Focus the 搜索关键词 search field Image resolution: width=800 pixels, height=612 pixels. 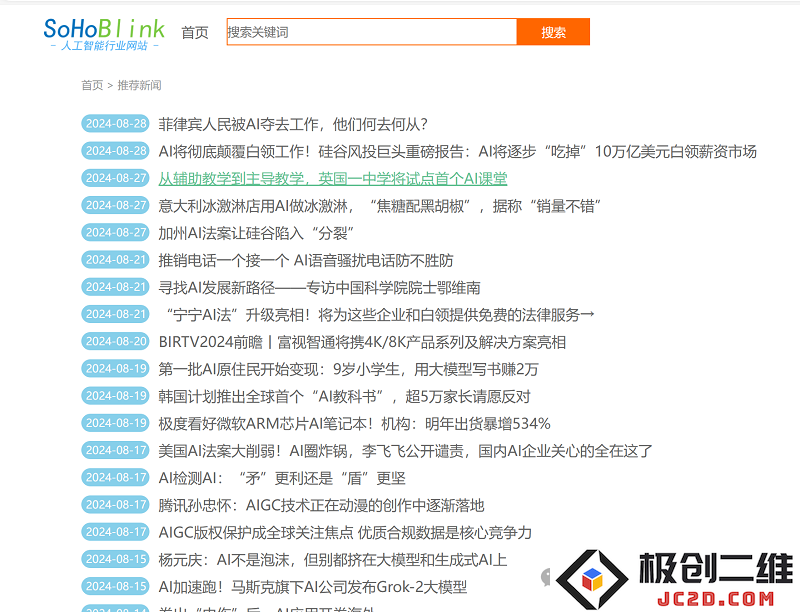[371, 32]
